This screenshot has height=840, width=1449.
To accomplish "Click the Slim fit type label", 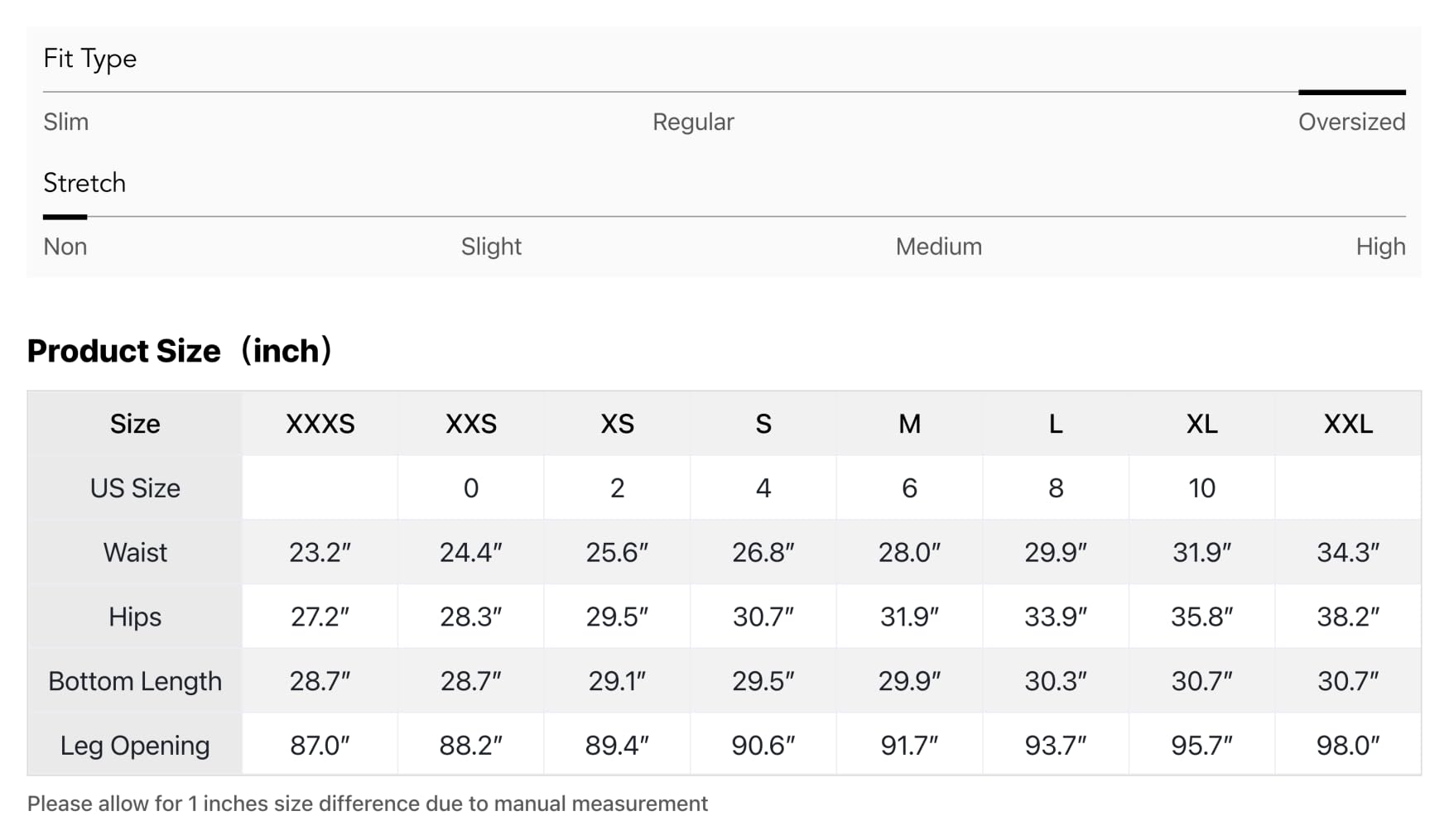I will [65, 122].
